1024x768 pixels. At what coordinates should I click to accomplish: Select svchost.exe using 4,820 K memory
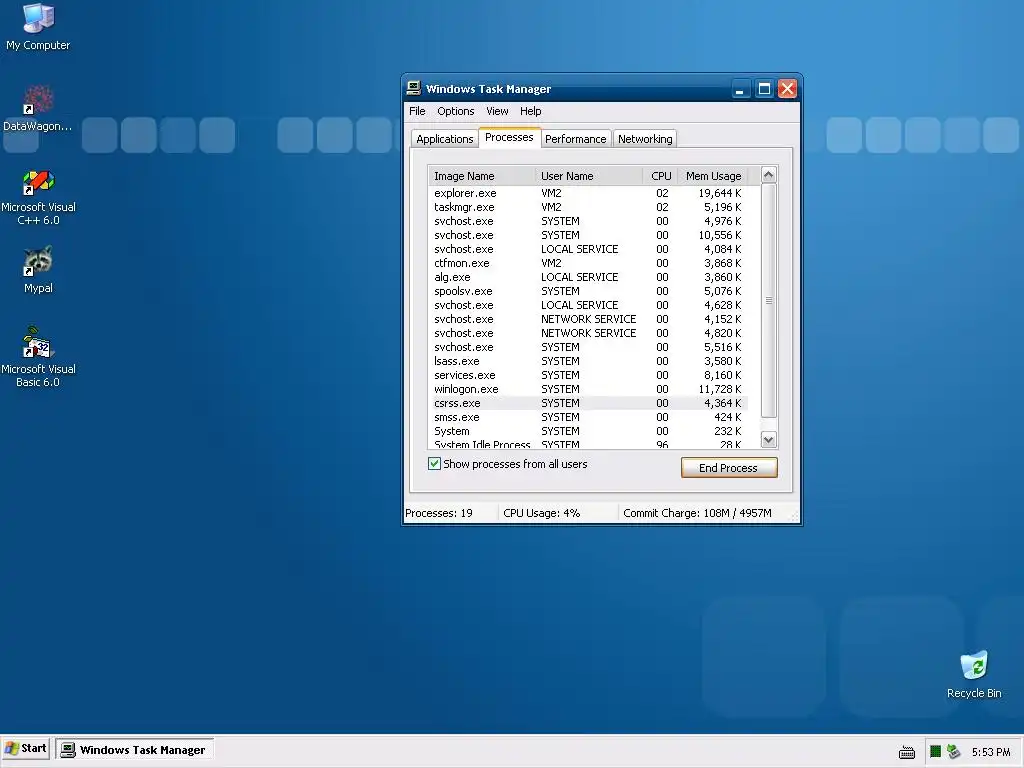(588, 333)
